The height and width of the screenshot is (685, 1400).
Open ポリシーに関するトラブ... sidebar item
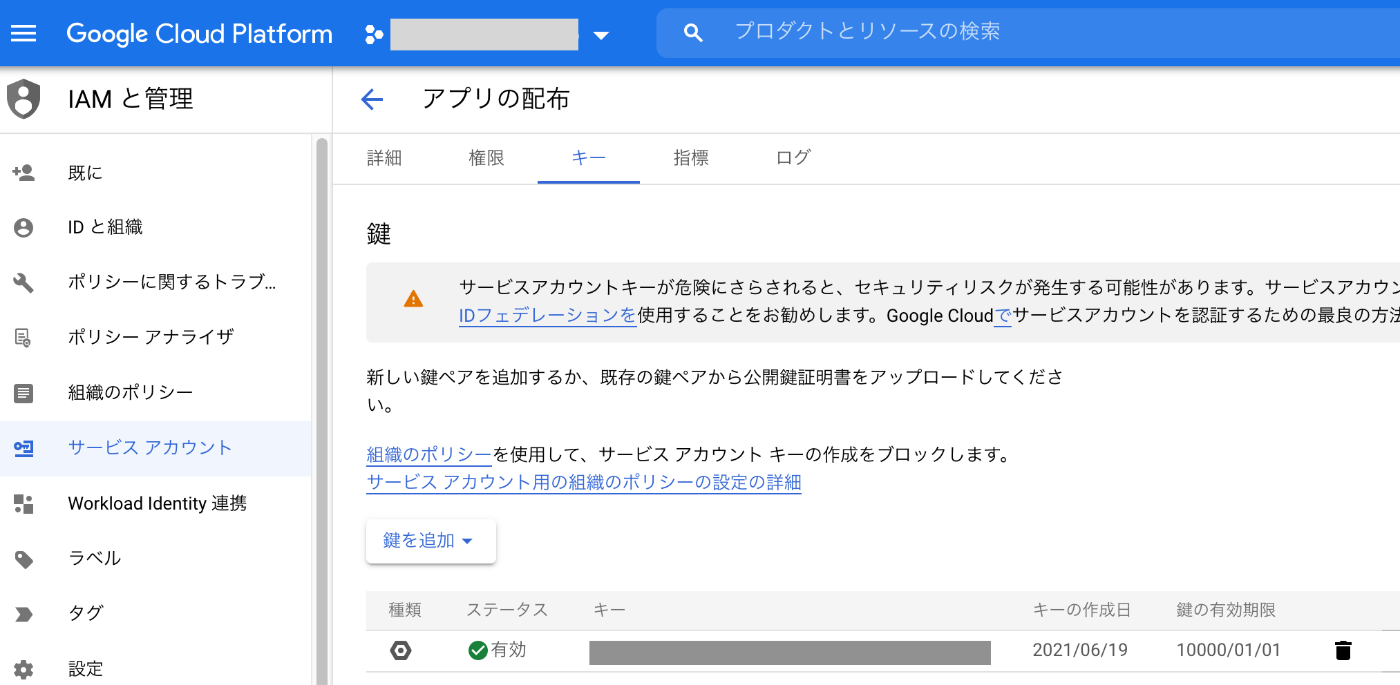coord(156,283)
